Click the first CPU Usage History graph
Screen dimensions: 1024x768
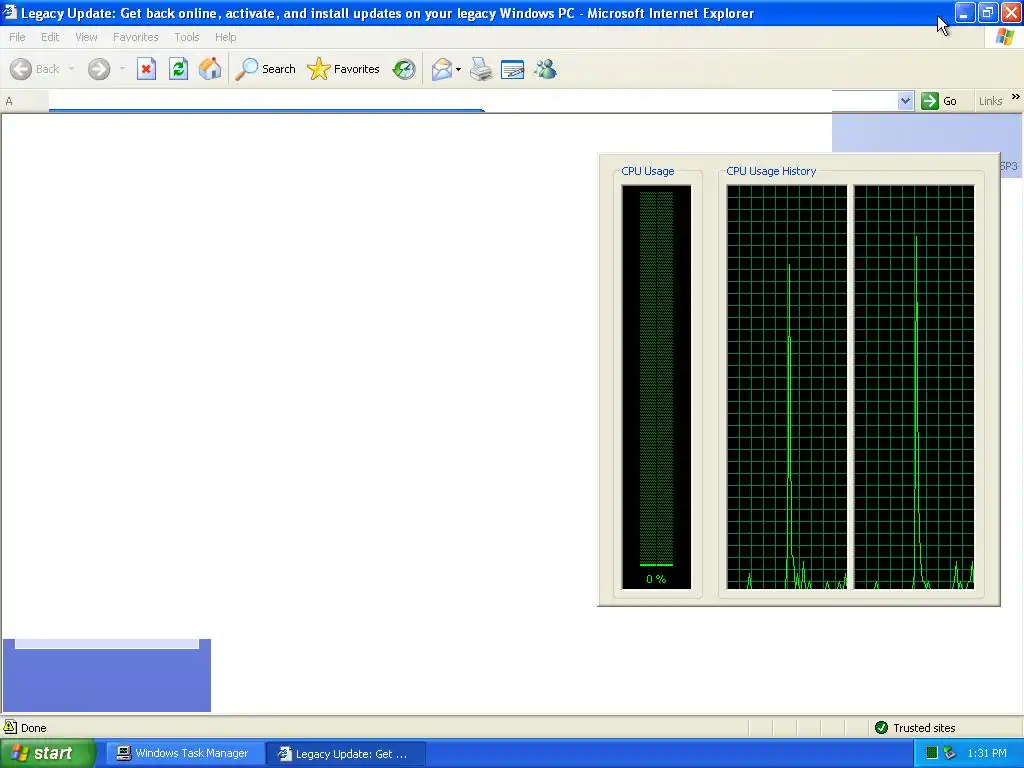(787, 387)
